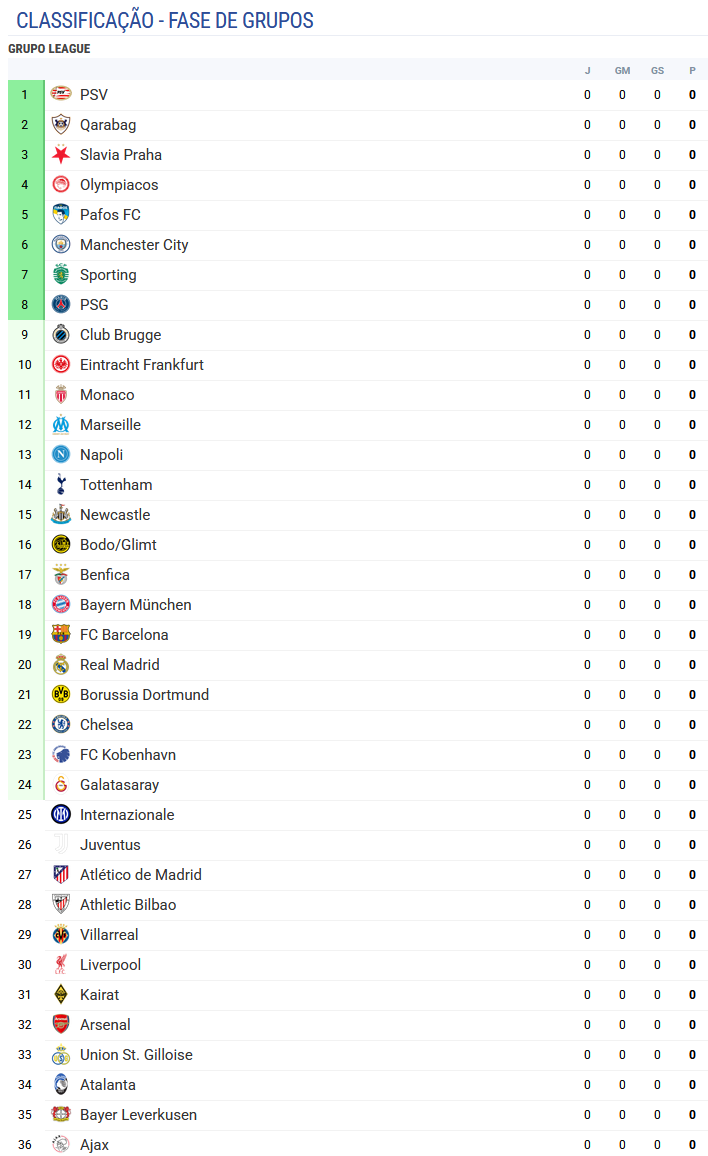Open the Napoli team page
The width and height of the screenshot is (708, 1156).
click(x=102, y=455)
